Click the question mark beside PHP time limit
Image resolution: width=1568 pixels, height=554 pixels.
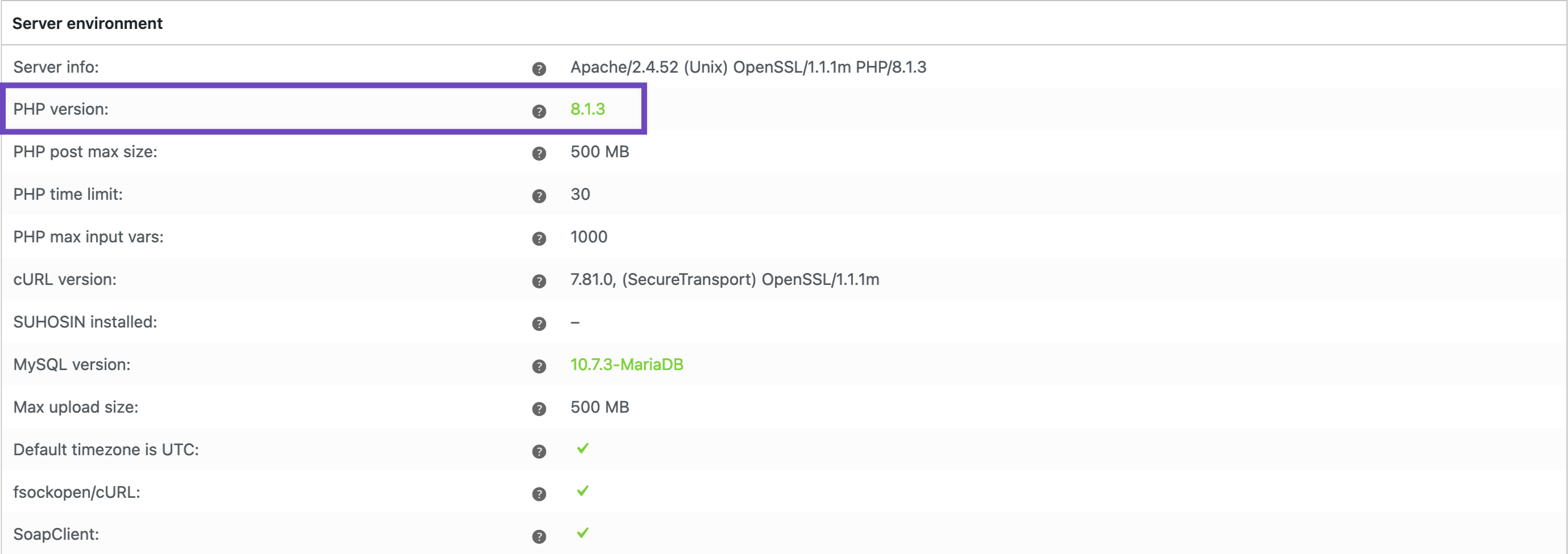[x=539, y=196]
